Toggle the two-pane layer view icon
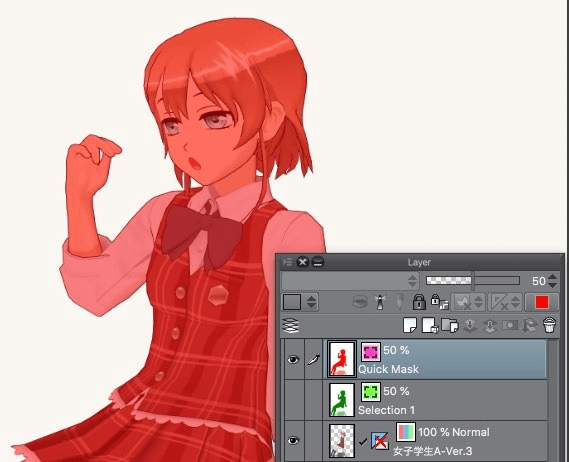Viewport: 569px width, 462px height. tap(291, 325)
